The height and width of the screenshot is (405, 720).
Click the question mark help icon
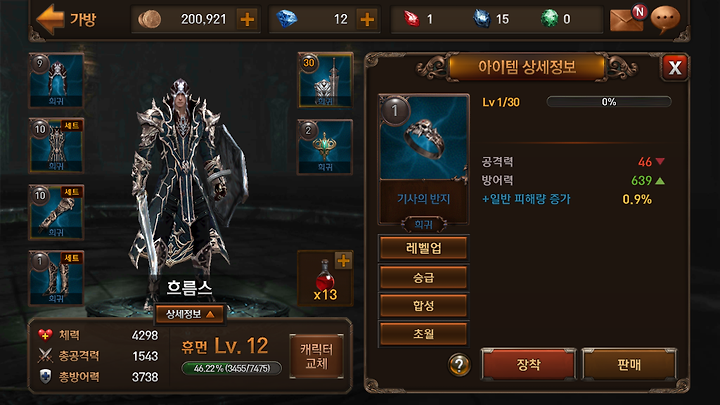[x=459, y=365]
